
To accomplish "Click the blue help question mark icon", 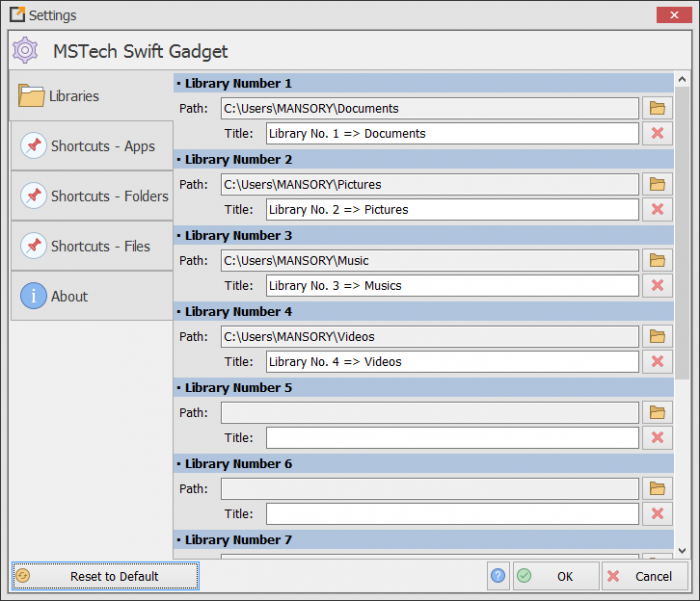I will point(498,576).
